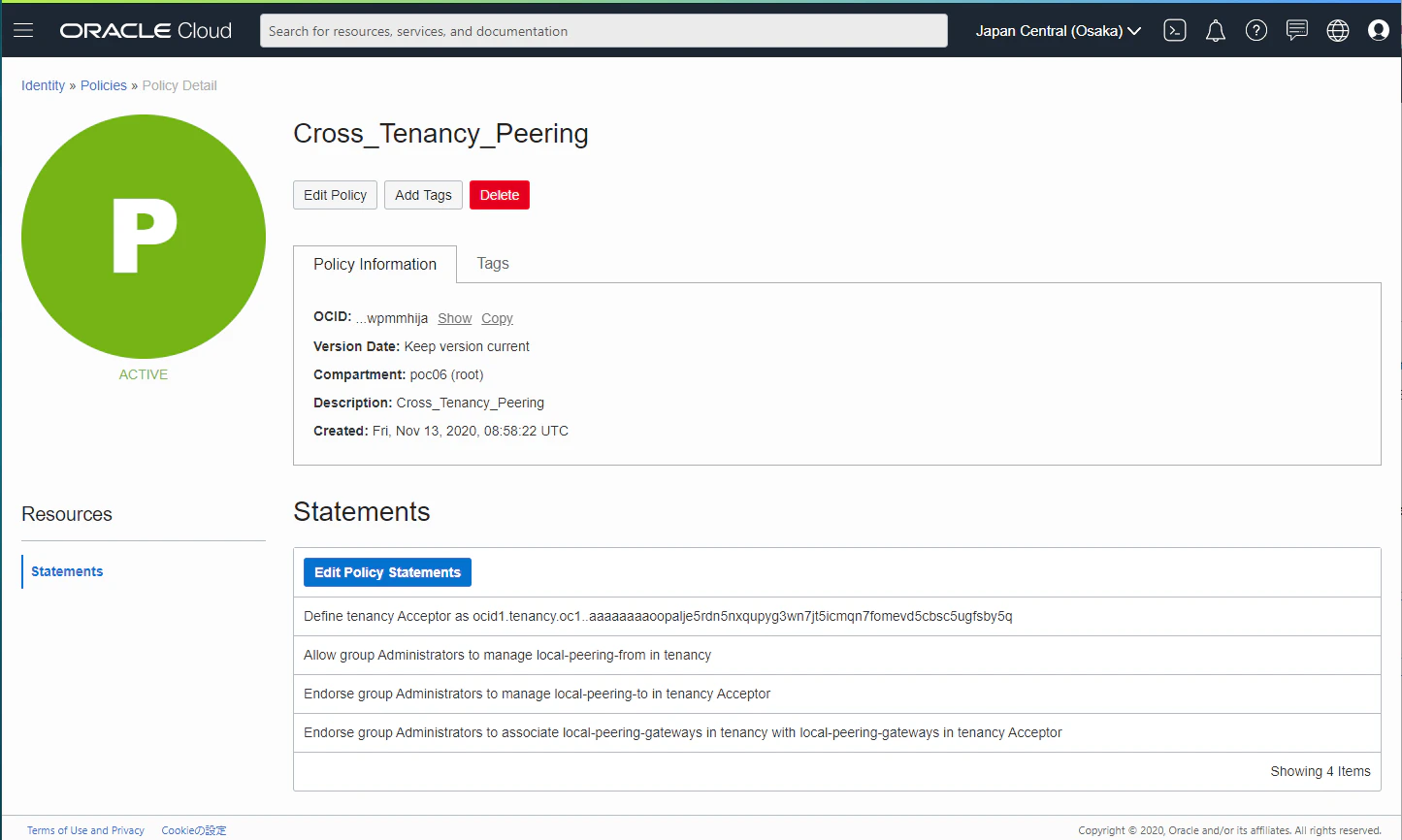
Task: Focus the resource search field
Action: click(x=603, y=31)
